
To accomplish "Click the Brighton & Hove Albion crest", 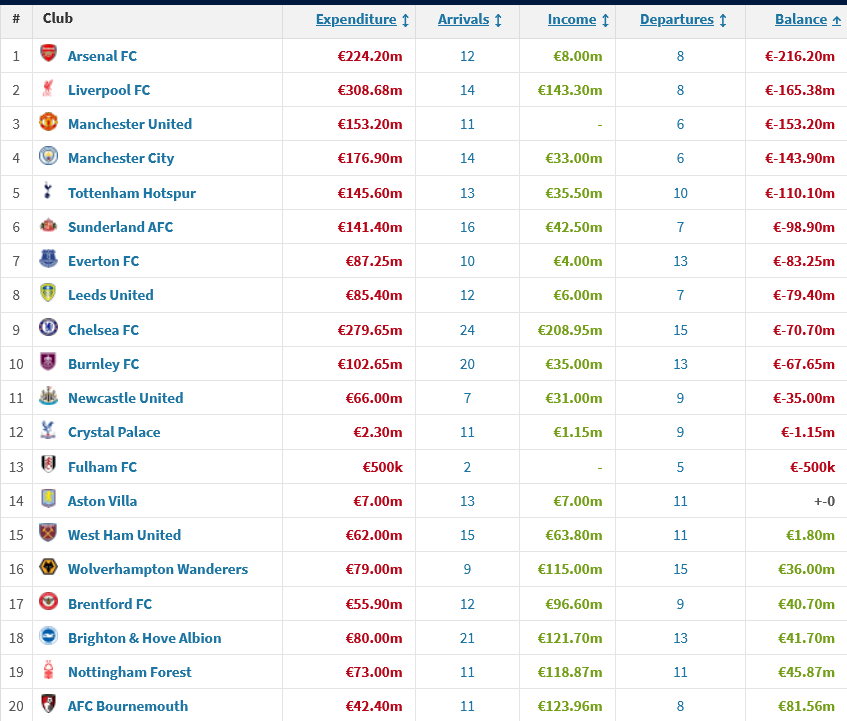I will (48, 636).
